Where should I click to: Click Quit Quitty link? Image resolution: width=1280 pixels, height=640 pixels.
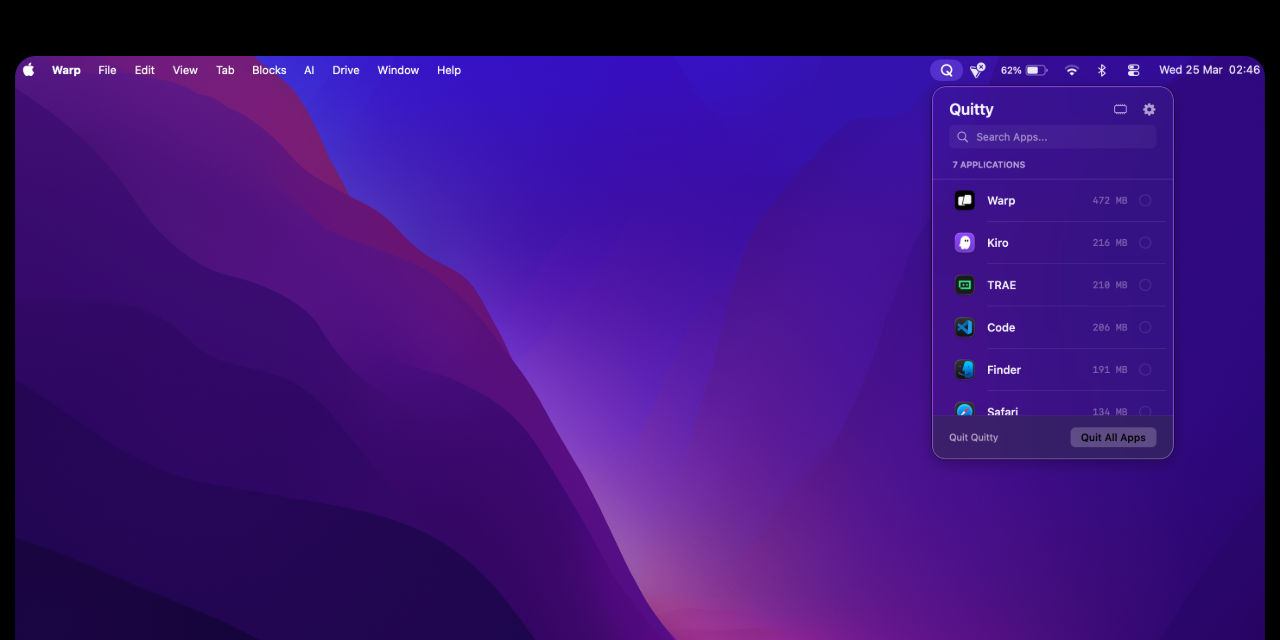tap(973, 437)
